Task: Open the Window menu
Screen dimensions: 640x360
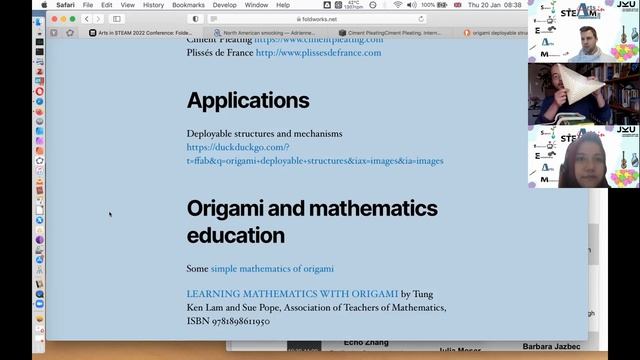Action: 256,5
